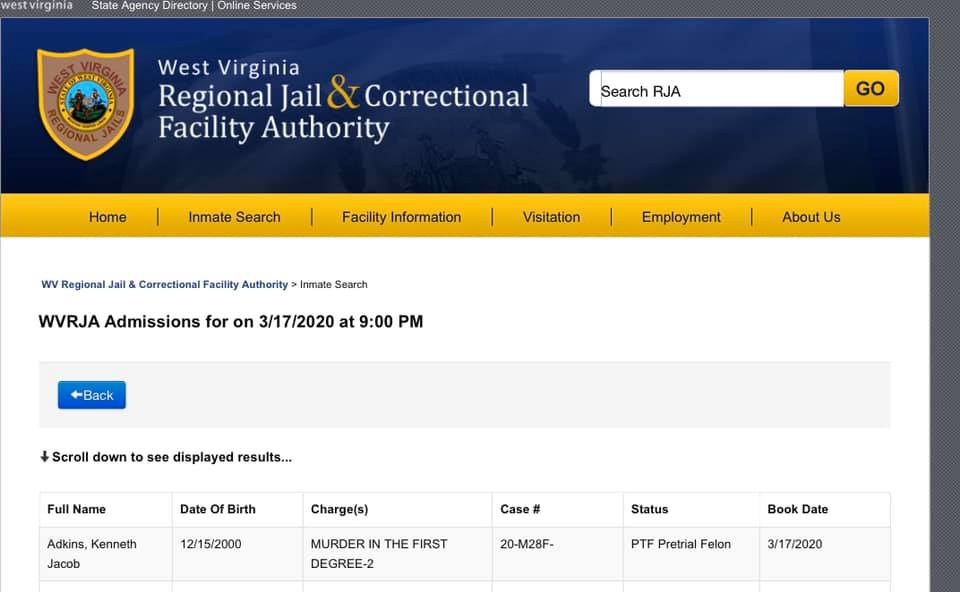Click the Date Of Birth column header

tap(218, 509)
